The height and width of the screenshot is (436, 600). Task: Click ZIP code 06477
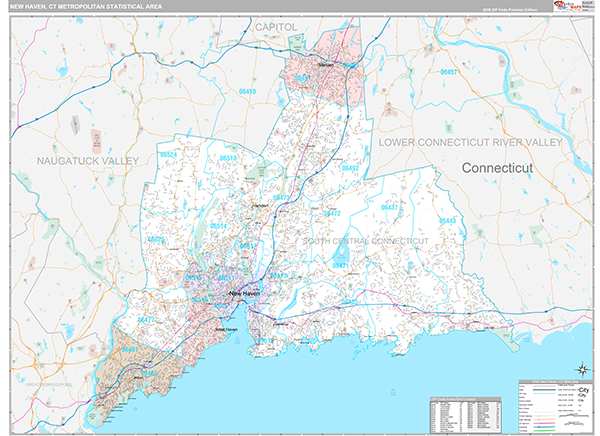tap(146, 319)
